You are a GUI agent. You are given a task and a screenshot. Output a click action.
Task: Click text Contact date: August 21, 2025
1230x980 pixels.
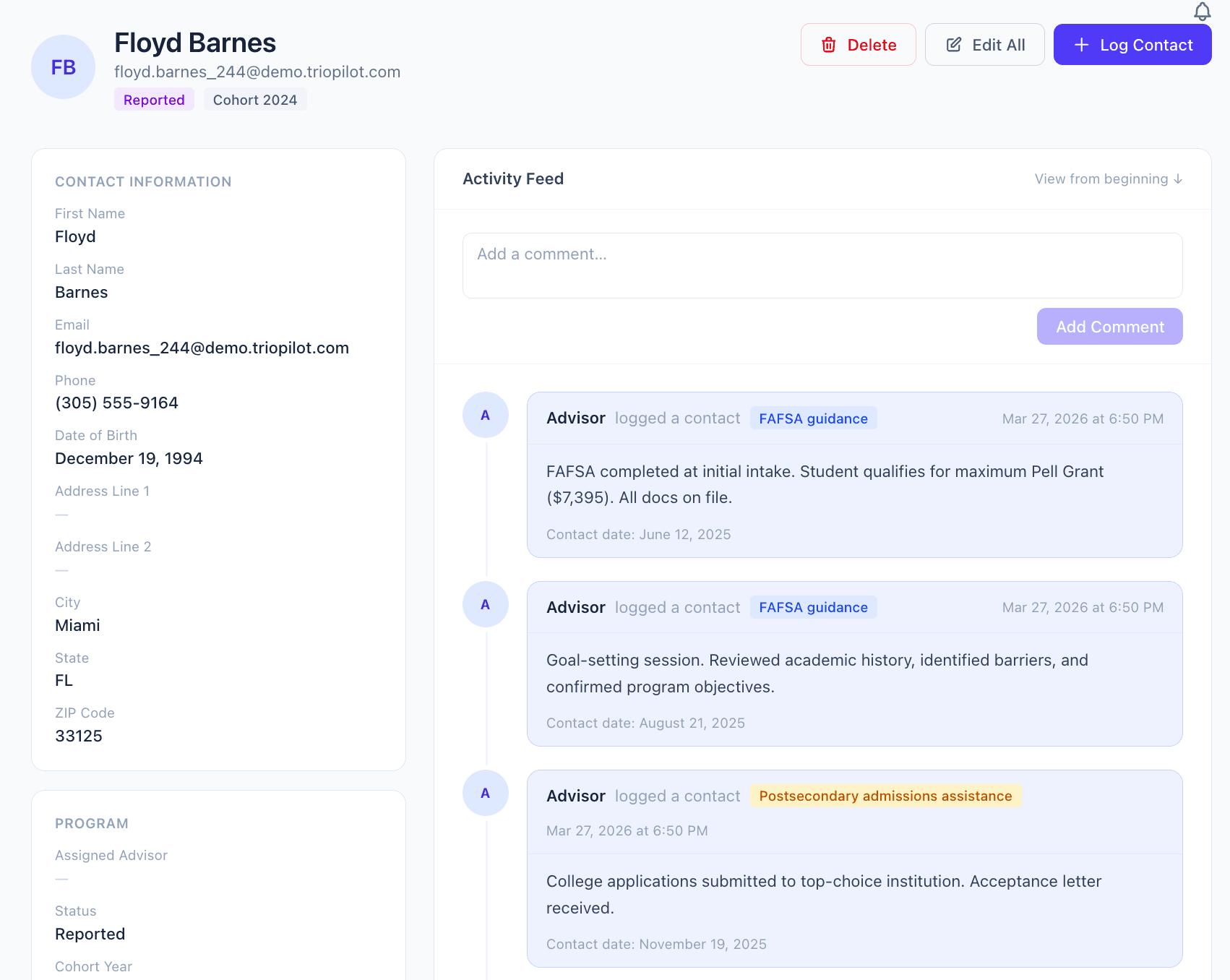[645, 723]
